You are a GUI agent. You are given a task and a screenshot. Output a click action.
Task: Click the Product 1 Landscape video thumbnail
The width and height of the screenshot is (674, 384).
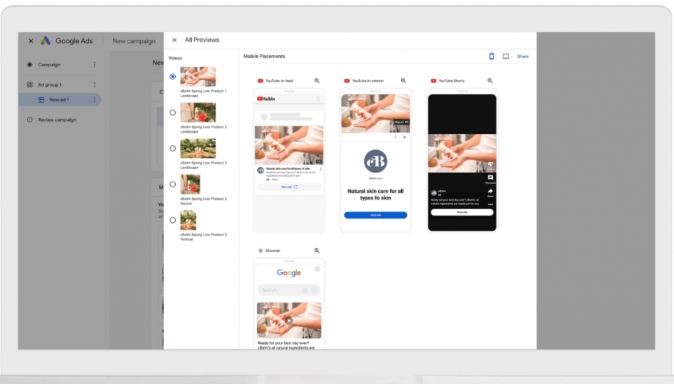(x=198, y=77)
